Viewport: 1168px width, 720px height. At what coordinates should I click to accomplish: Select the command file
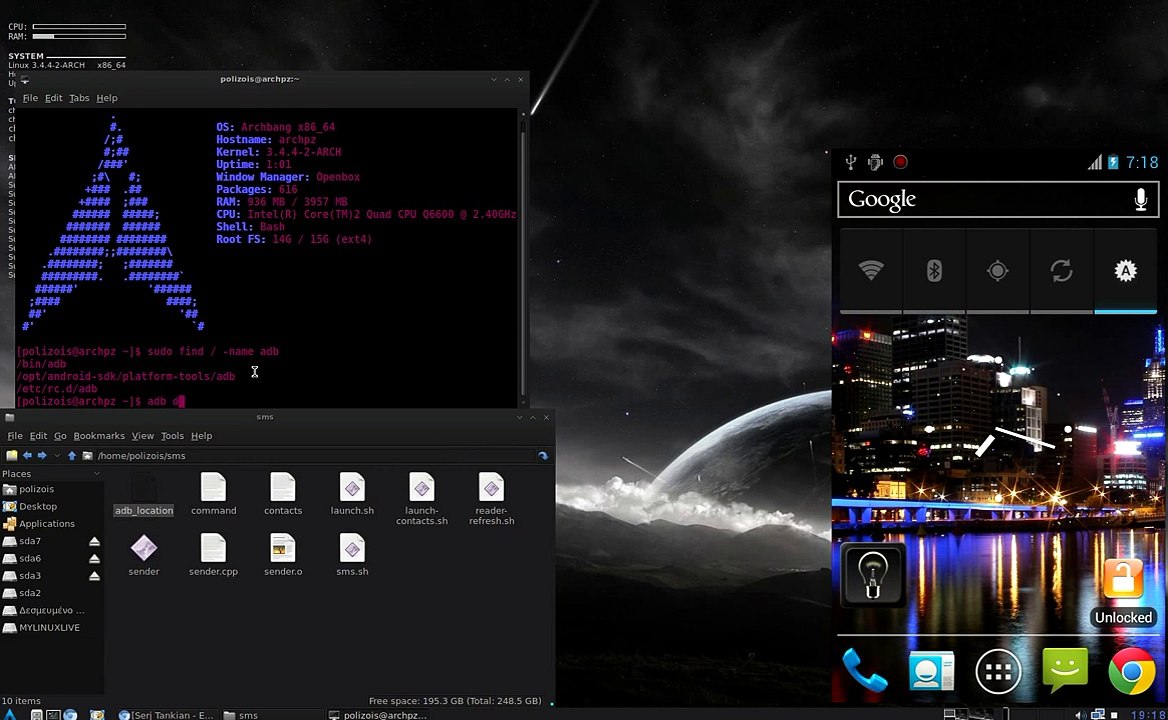click(x=213, y=494)
